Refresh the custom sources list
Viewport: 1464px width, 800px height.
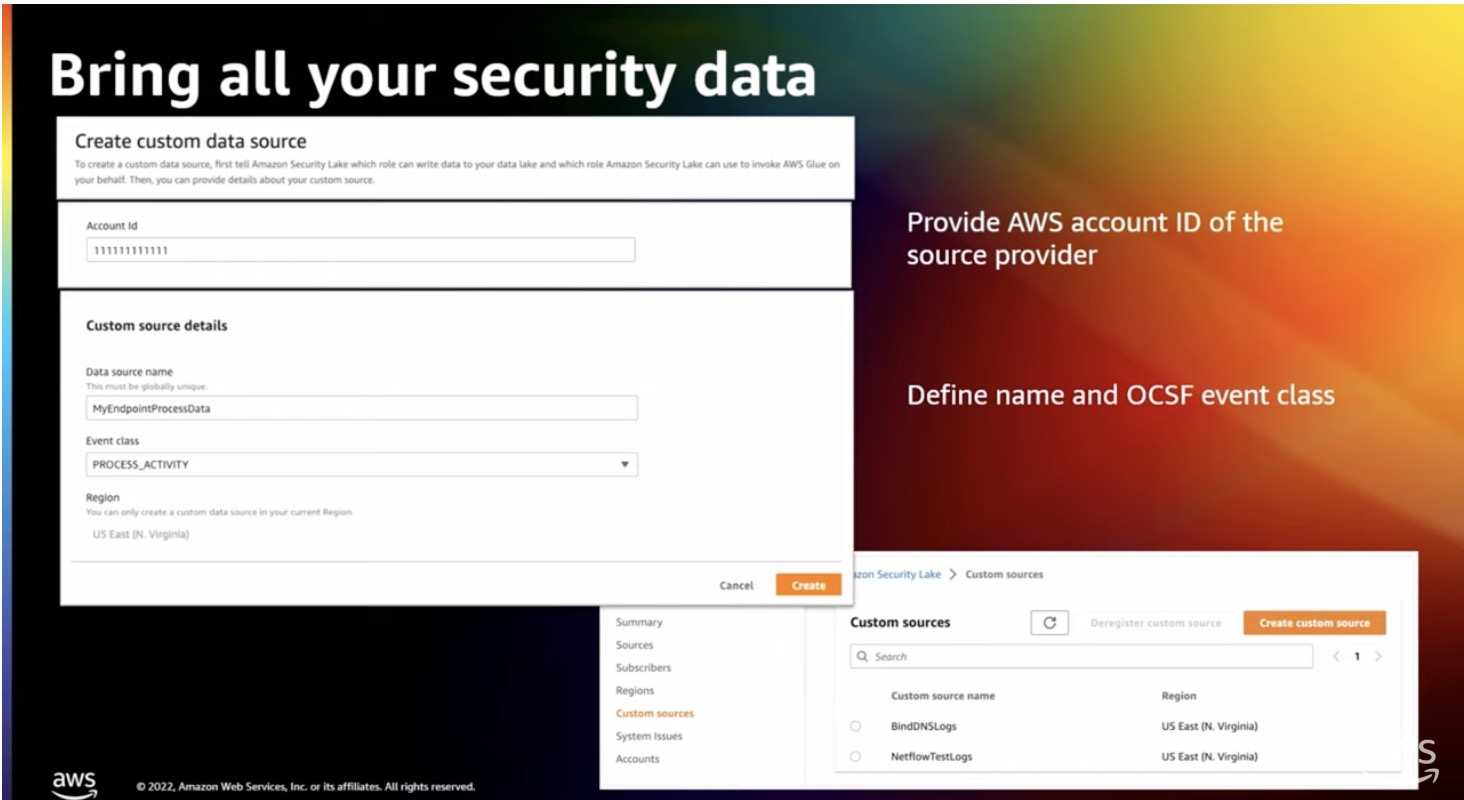(x=1049, y=622)
